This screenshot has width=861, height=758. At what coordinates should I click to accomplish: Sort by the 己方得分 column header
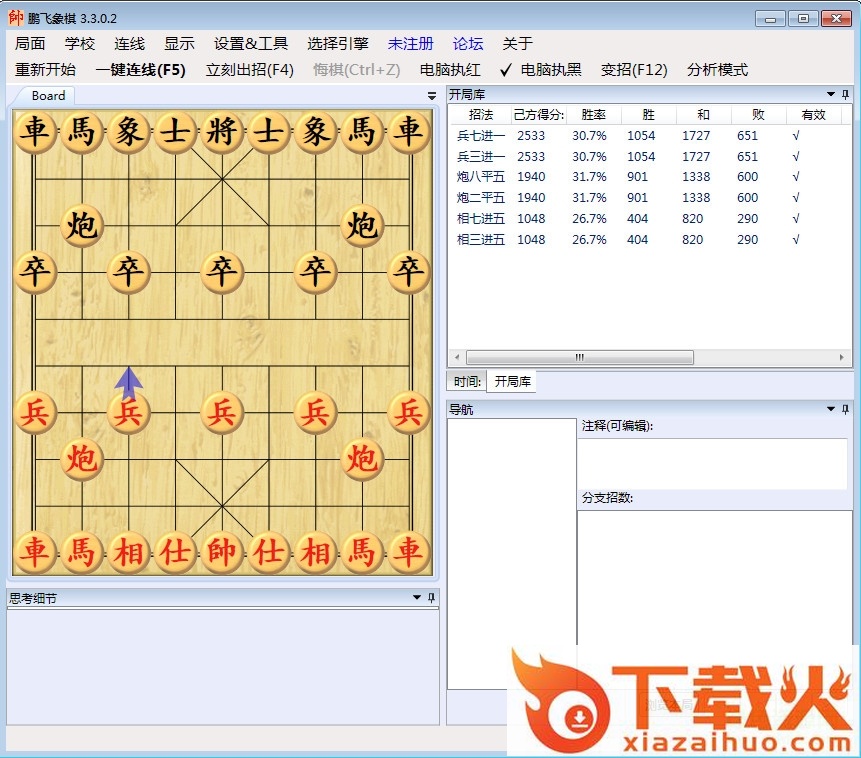[x=539, y=114]
